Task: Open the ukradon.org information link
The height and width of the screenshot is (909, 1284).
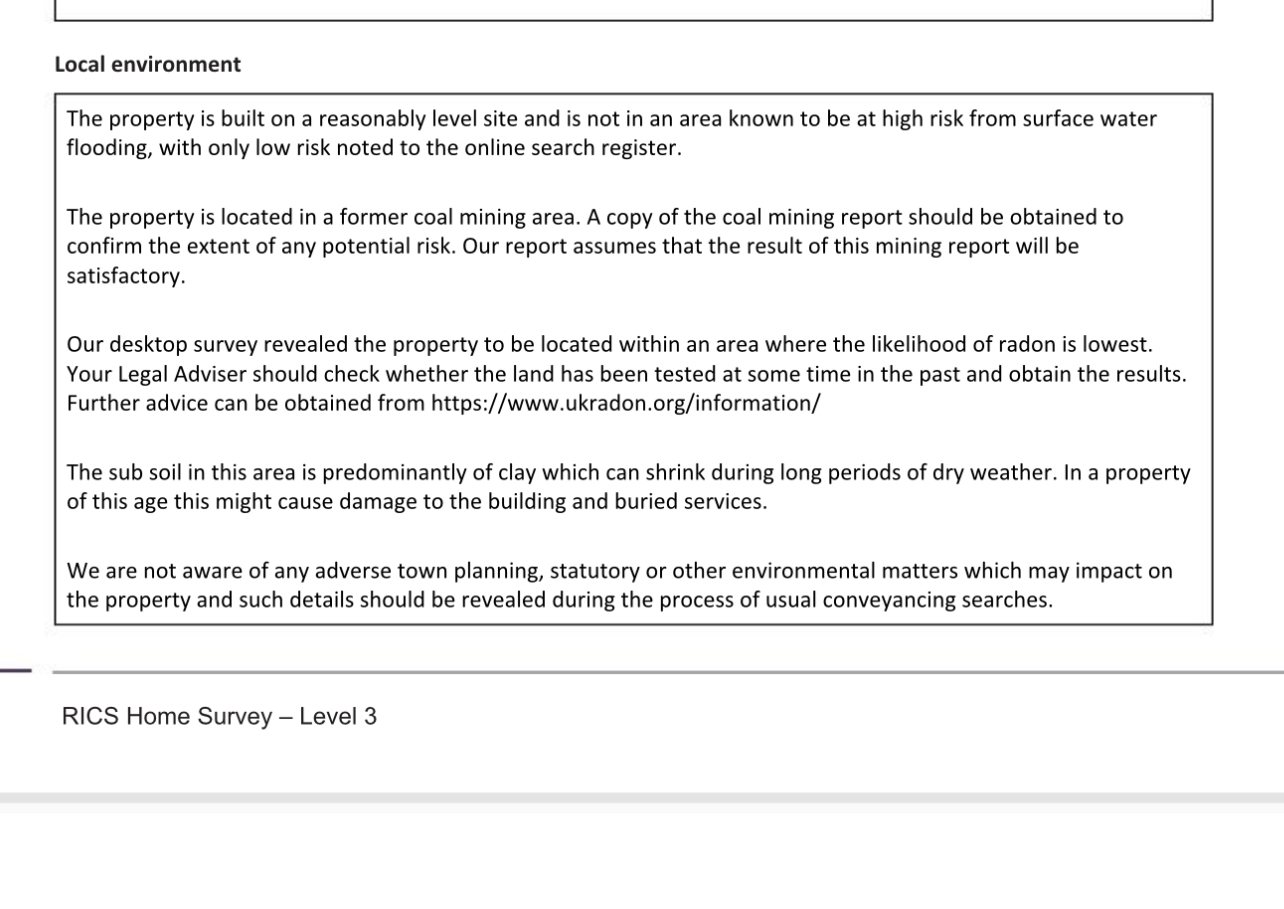Action: click(625, 404)
